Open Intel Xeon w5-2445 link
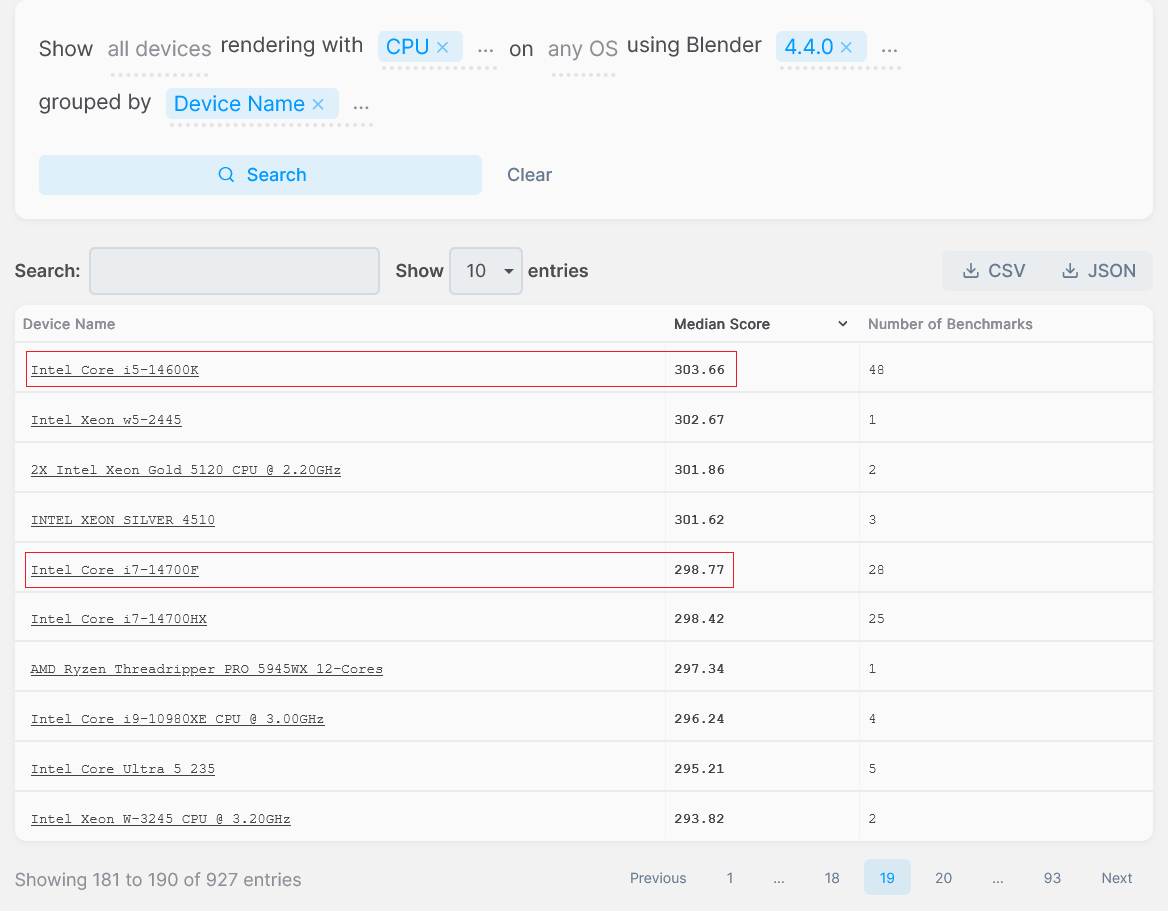 click(106, 419)
